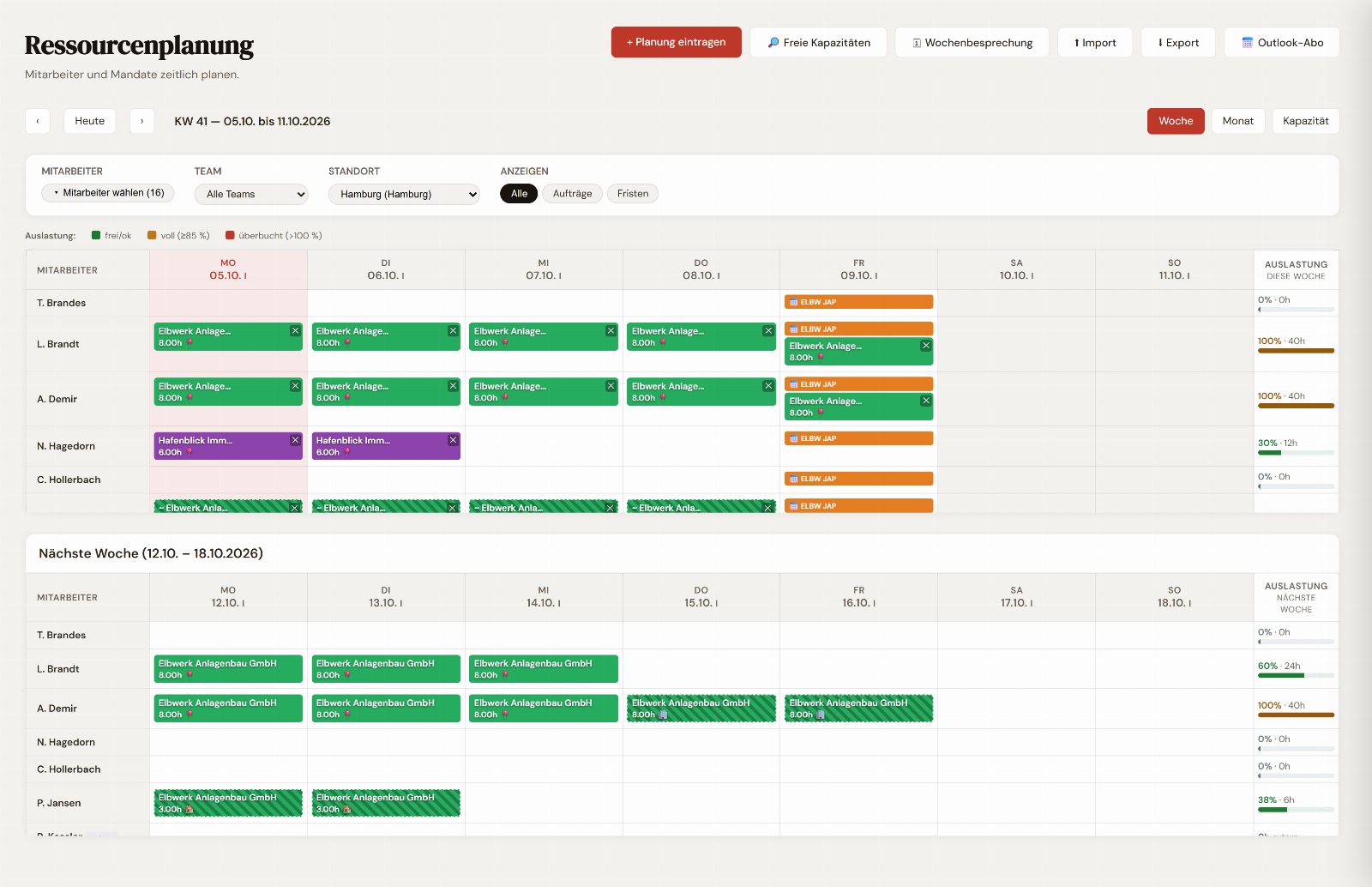This screenshot has height=887, width=1372.
Task: Switch to the Kapazität view
Action: click(x=1305, y=121)
